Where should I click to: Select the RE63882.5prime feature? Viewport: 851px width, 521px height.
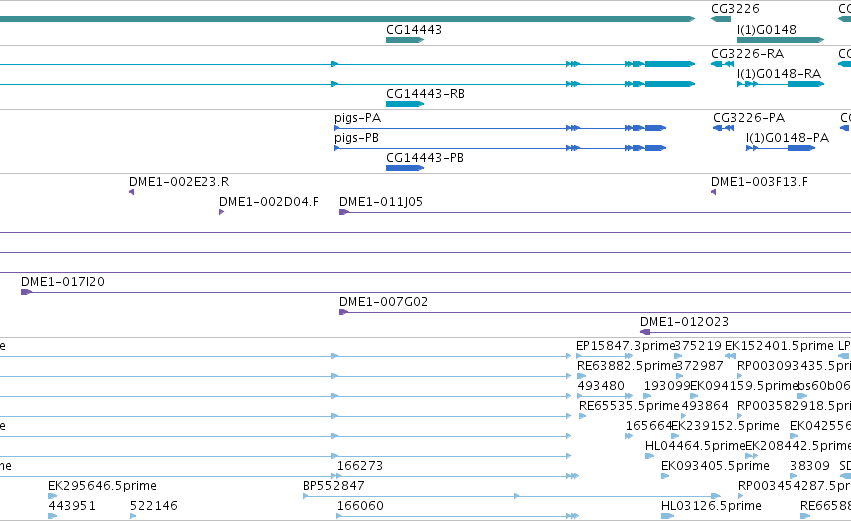pyautogui.click(x=582, y=376)
